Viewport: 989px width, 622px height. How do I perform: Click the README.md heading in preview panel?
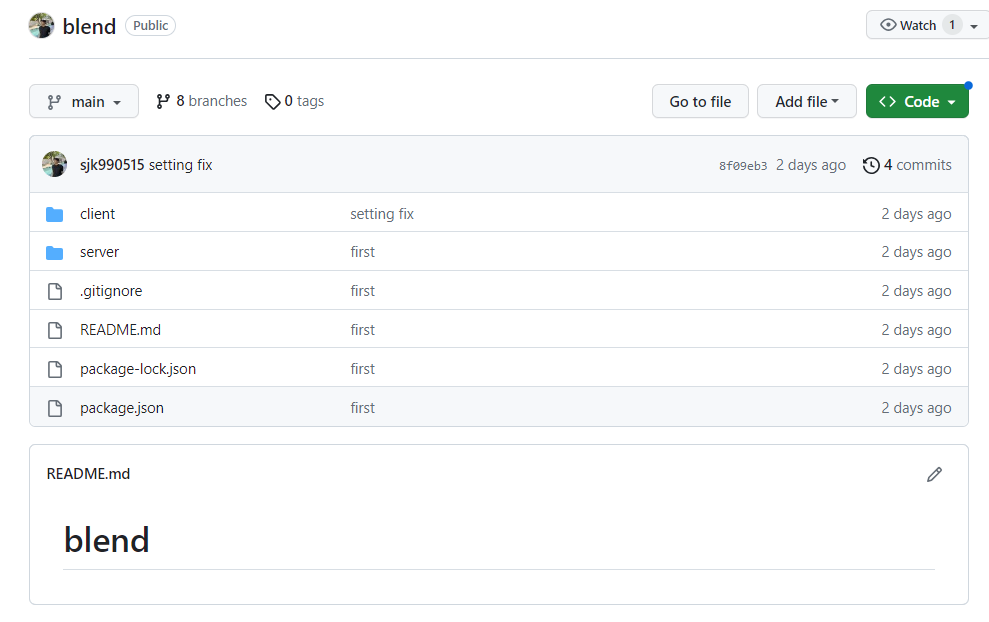(x=88, y=474)
